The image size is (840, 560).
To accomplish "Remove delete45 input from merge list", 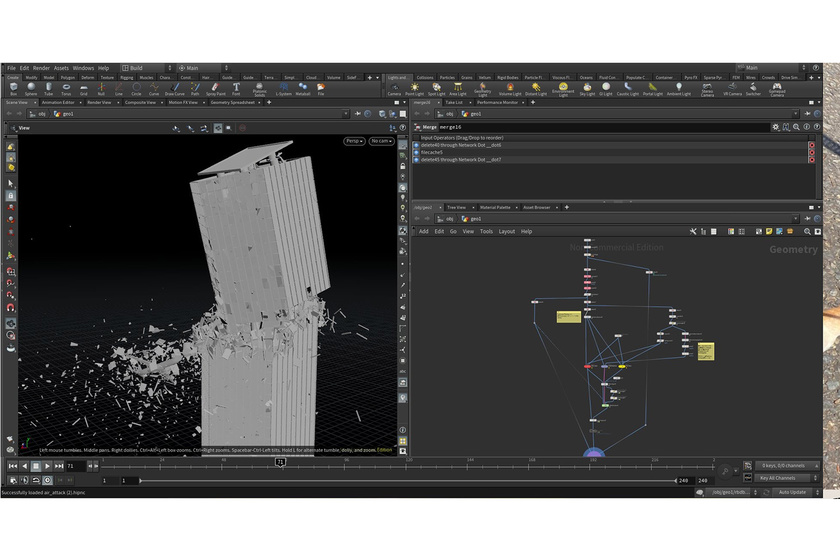I will point(811,159).
